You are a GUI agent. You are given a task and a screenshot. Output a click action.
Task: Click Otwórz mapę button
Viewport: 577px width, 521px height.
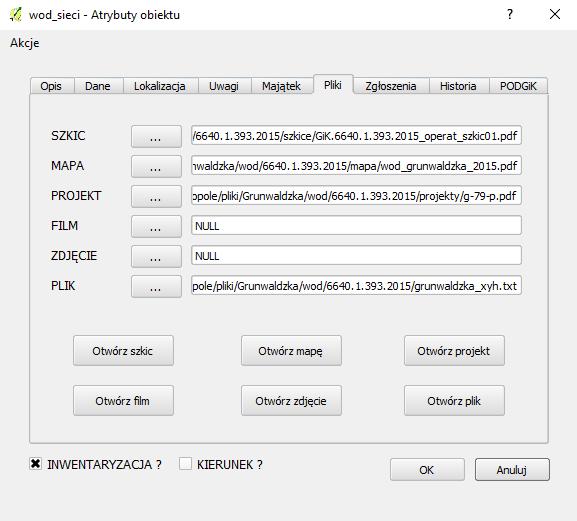(x=291, y=351)
